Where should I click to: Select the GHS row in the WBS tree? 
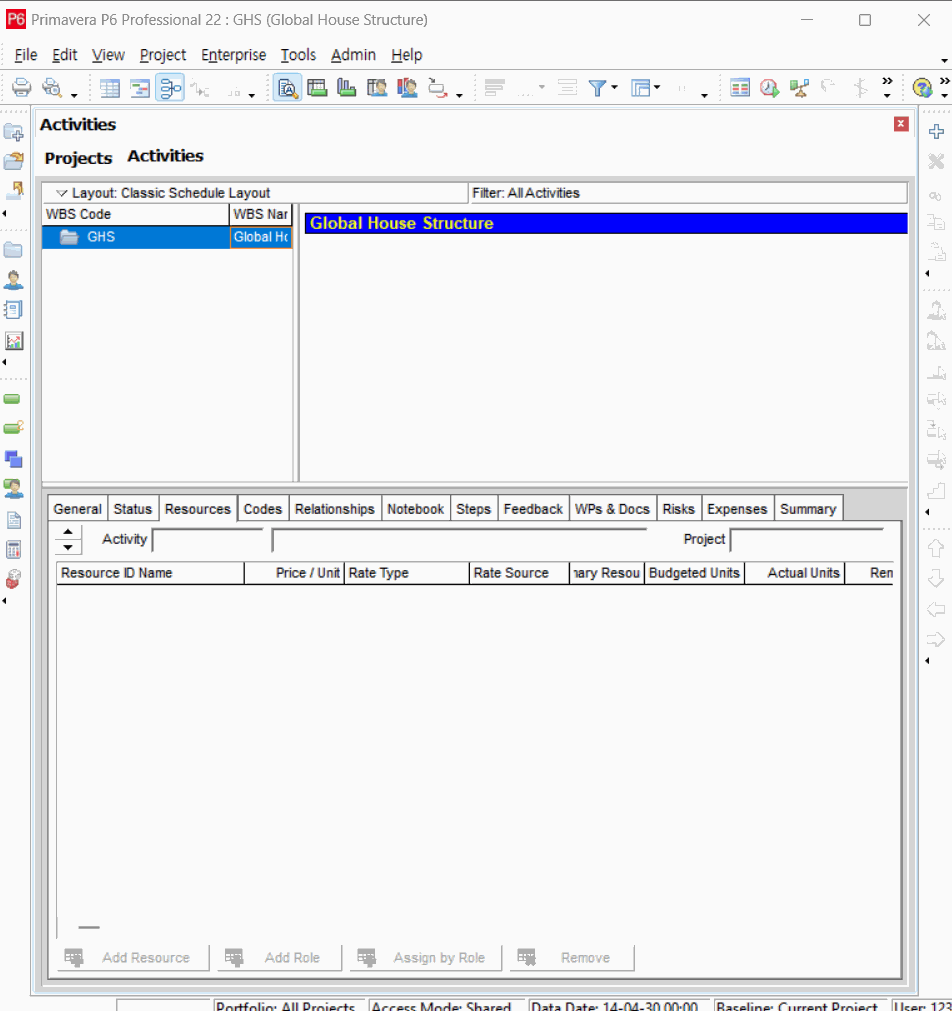click(x=168, y=237)
